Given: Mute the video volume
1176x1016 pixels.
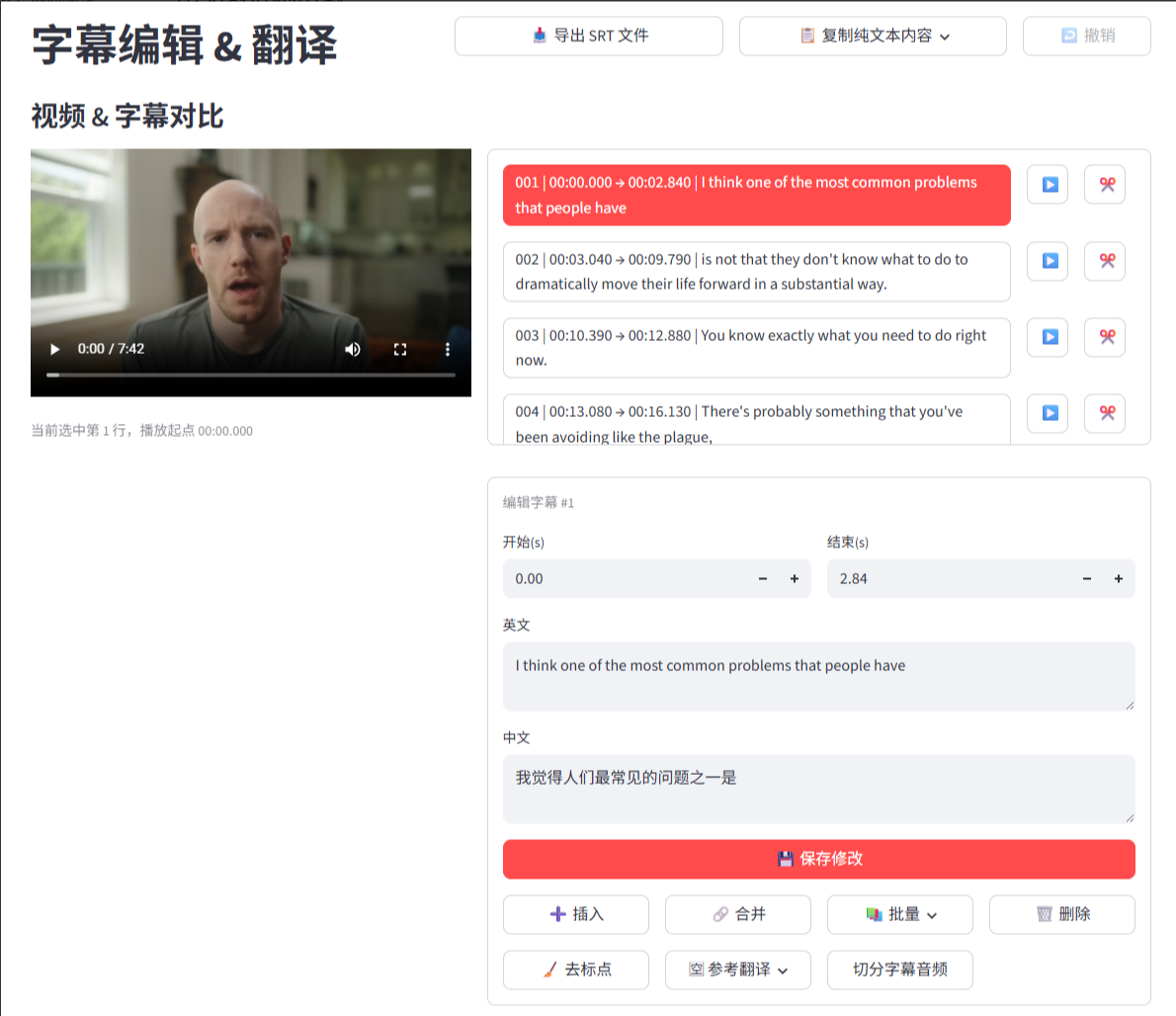Looking at the screenshot, I should (353, 350).
